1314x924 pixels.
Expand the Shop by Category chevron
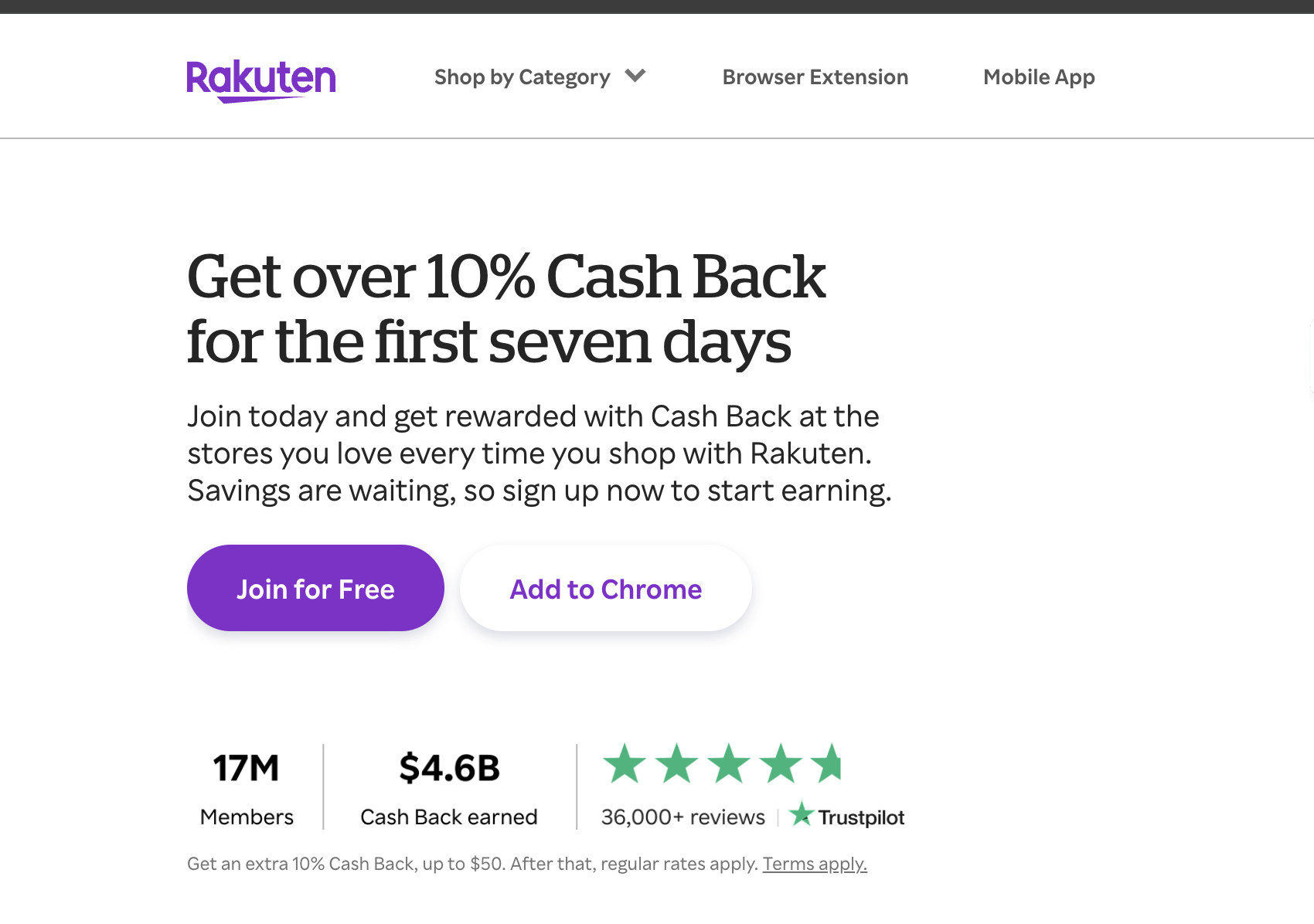coord(635,76)
